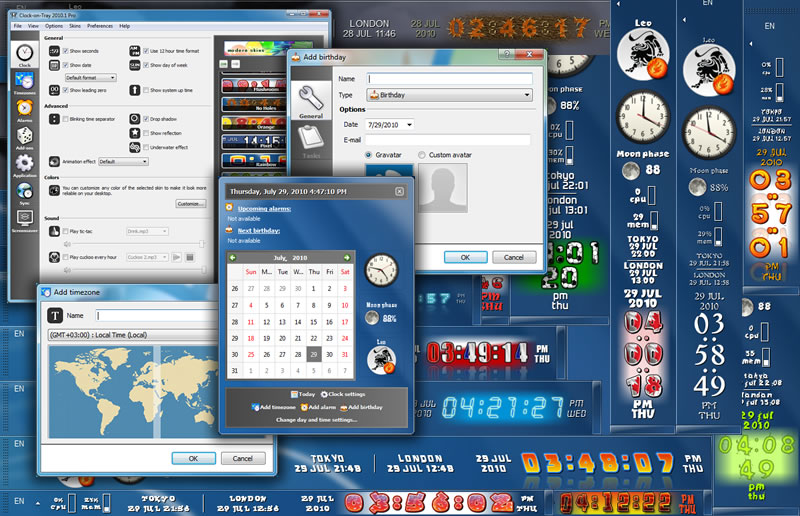
Task: Go to previous month in calendar
Action: 232,257
